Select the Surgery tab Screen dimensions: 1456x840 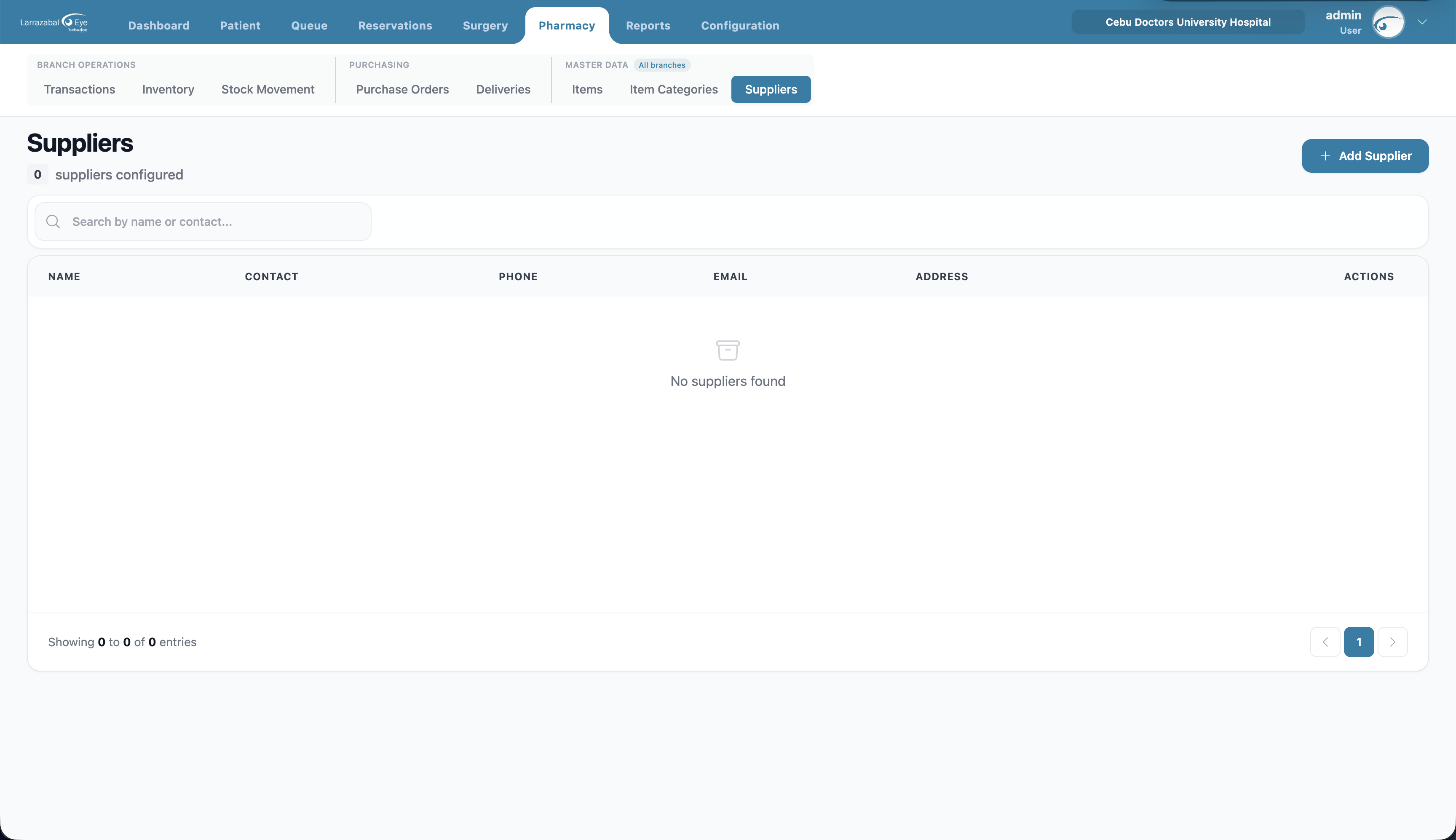(485, 25)
